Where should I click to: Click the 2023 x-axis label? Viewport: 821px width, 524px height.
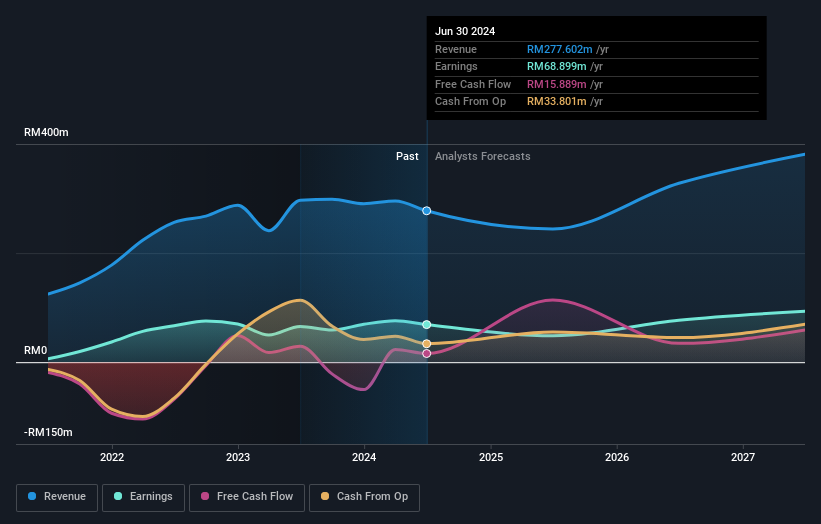[238, 457]
